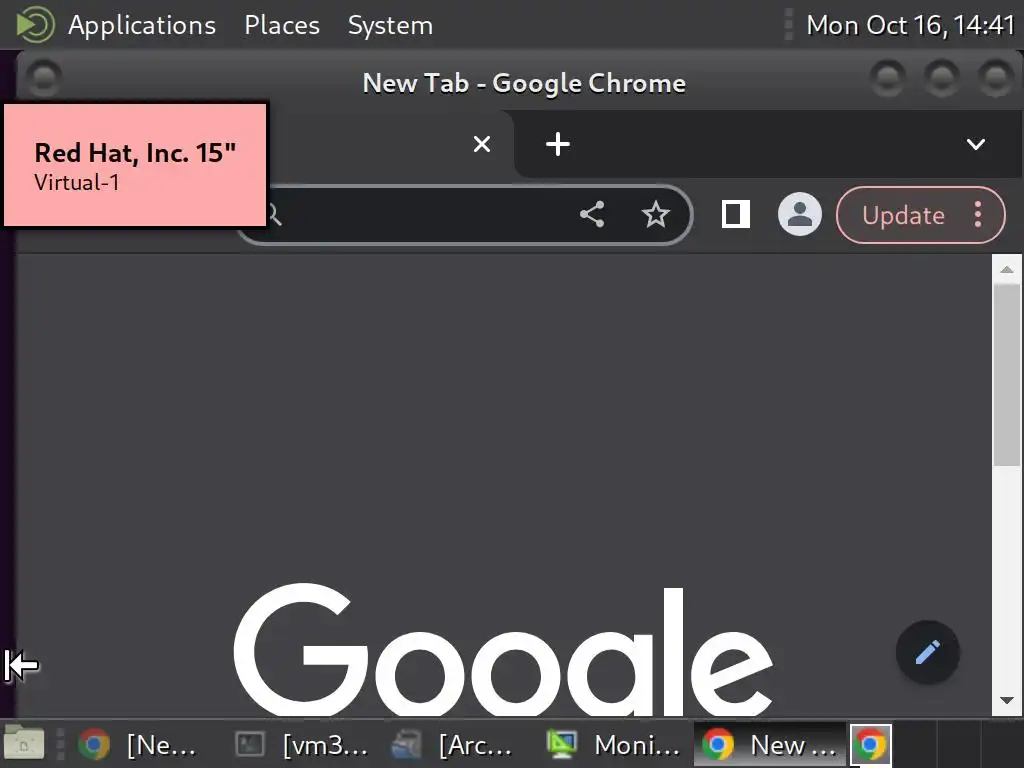Click the show desktop icon in the bottom panel
This screenshot has width=1024, height=768.
[x=24, y=743]
